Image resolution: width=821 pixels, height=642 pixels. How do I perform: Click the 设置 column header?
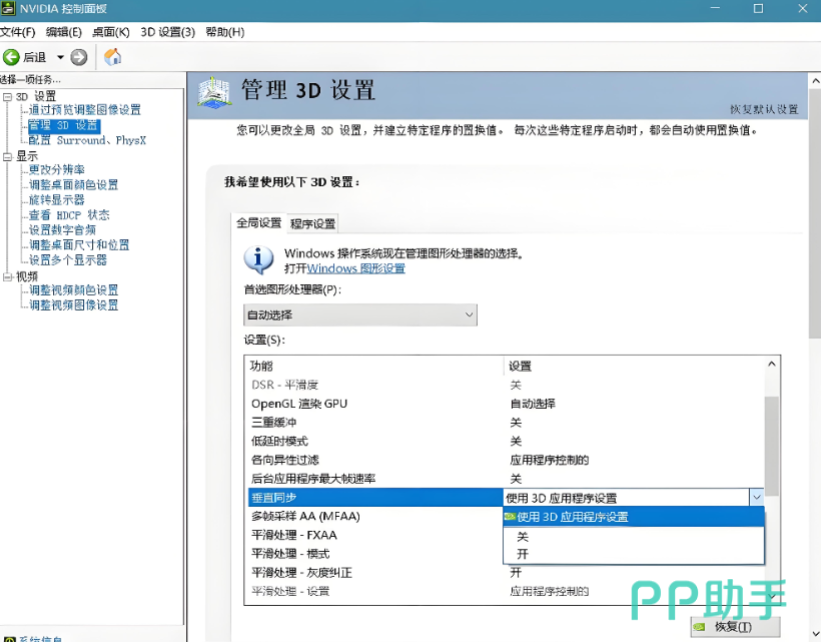click(634, 366)
